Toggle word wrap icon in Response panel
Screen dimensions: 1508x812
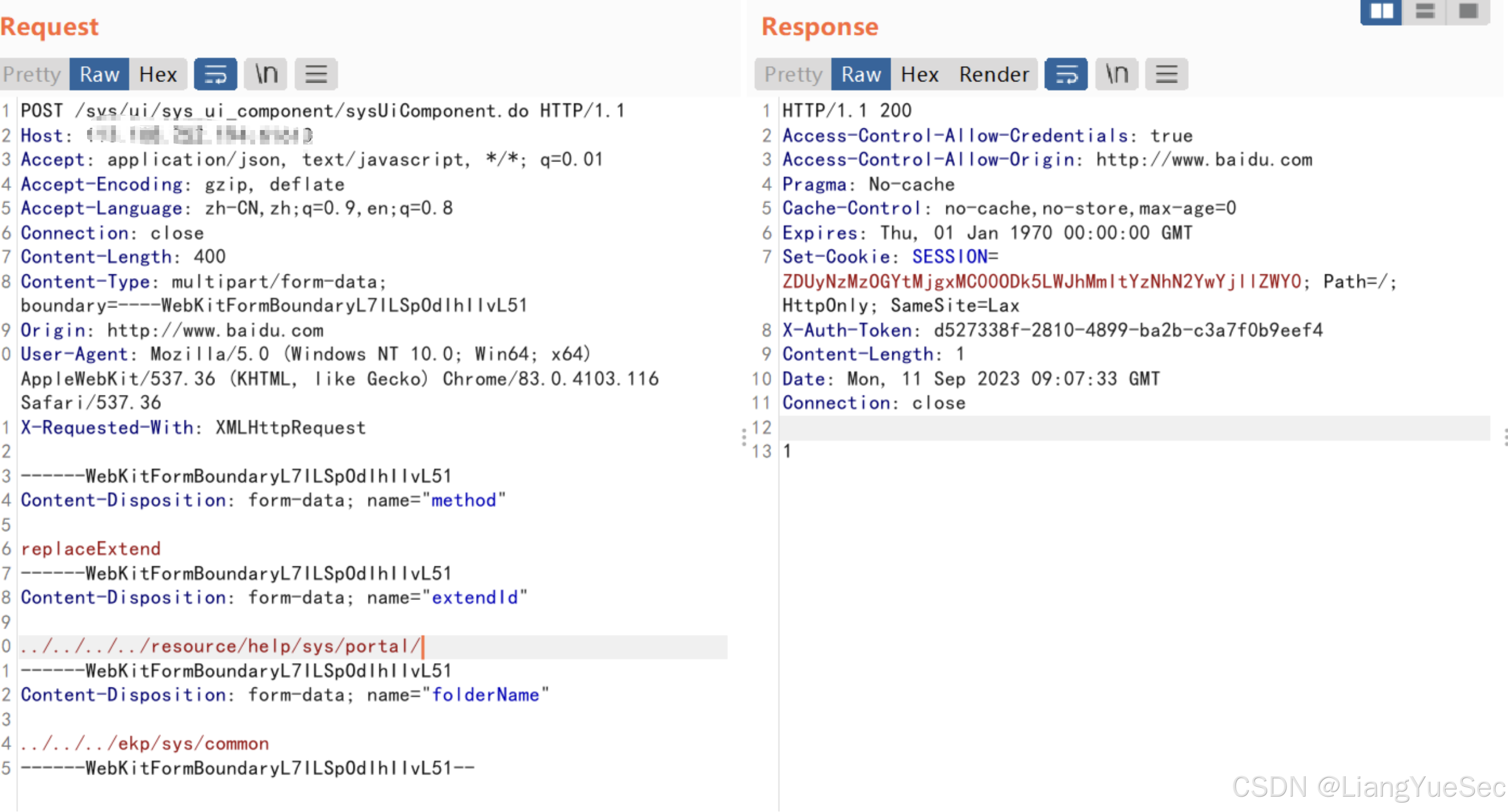[x=1066, y=74]
